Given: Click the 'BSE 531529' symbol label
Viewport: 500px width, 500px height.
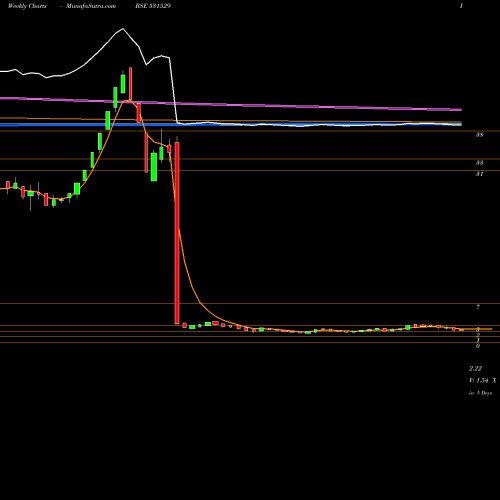Looking at the screenshot, I should [153, 6].
